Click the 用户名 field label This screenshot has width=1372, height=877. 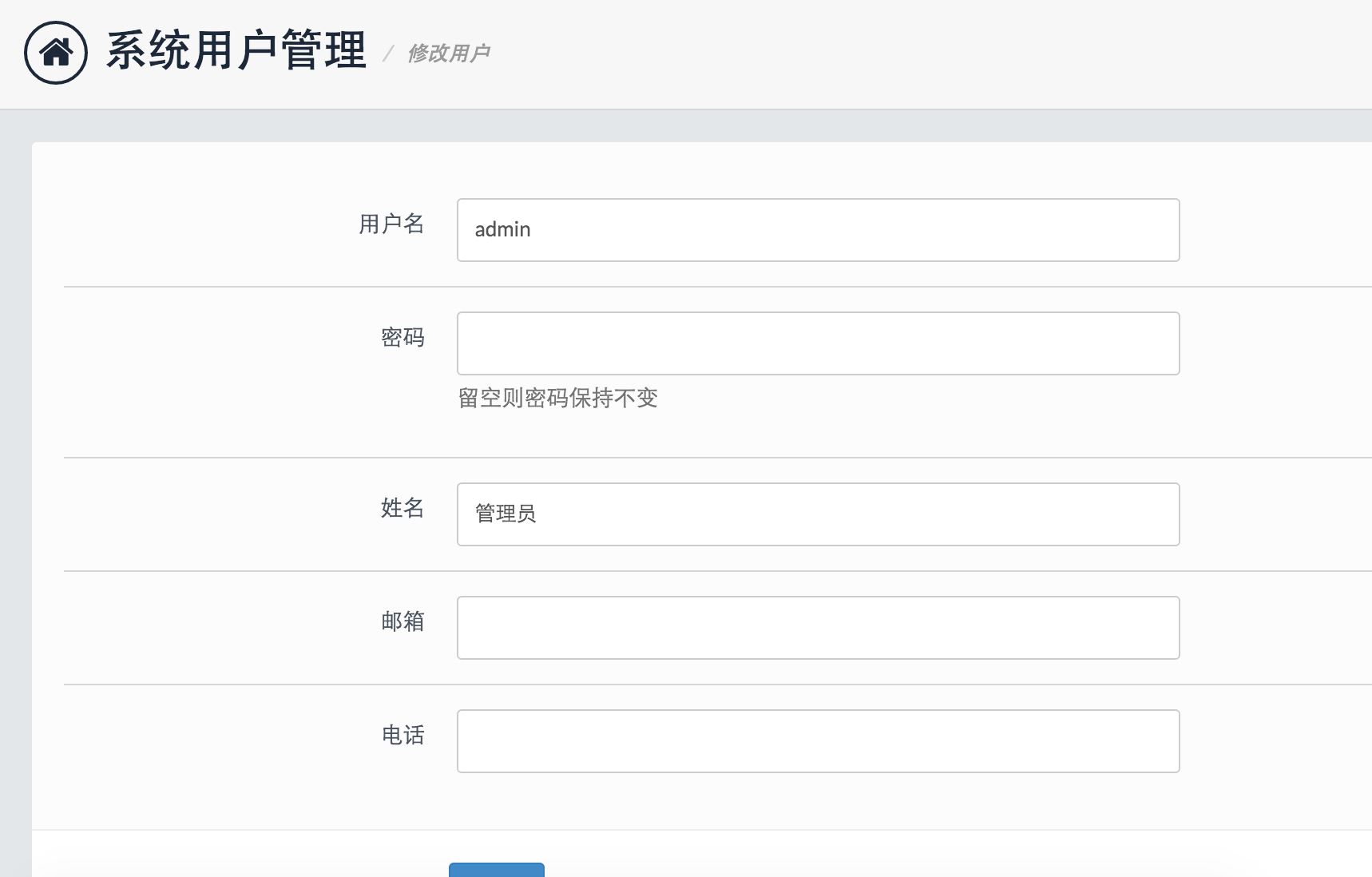(391, 224)
